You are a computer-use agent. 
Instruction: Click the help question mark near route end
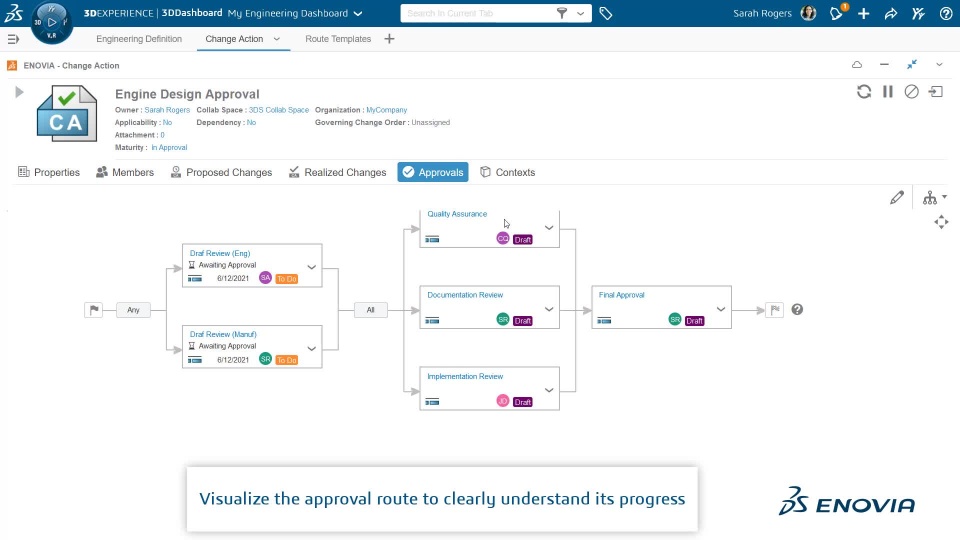[797, 310]
